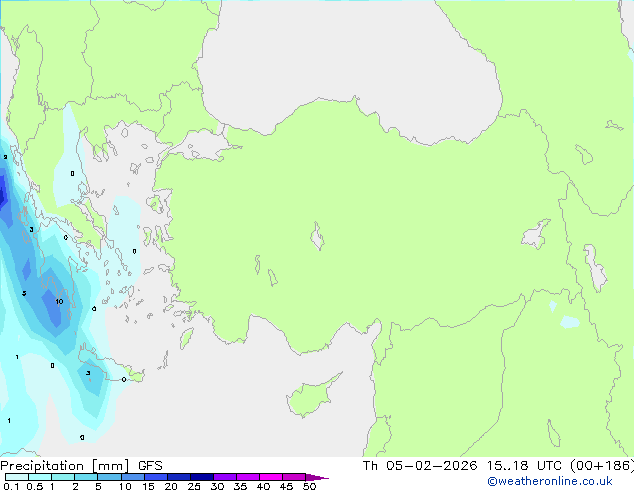The height and width of the screenshot is (490, 634).
Task: Select the 25–30 mm dark blue swatch
Action: pyautogui.click(x=202, y=477)
